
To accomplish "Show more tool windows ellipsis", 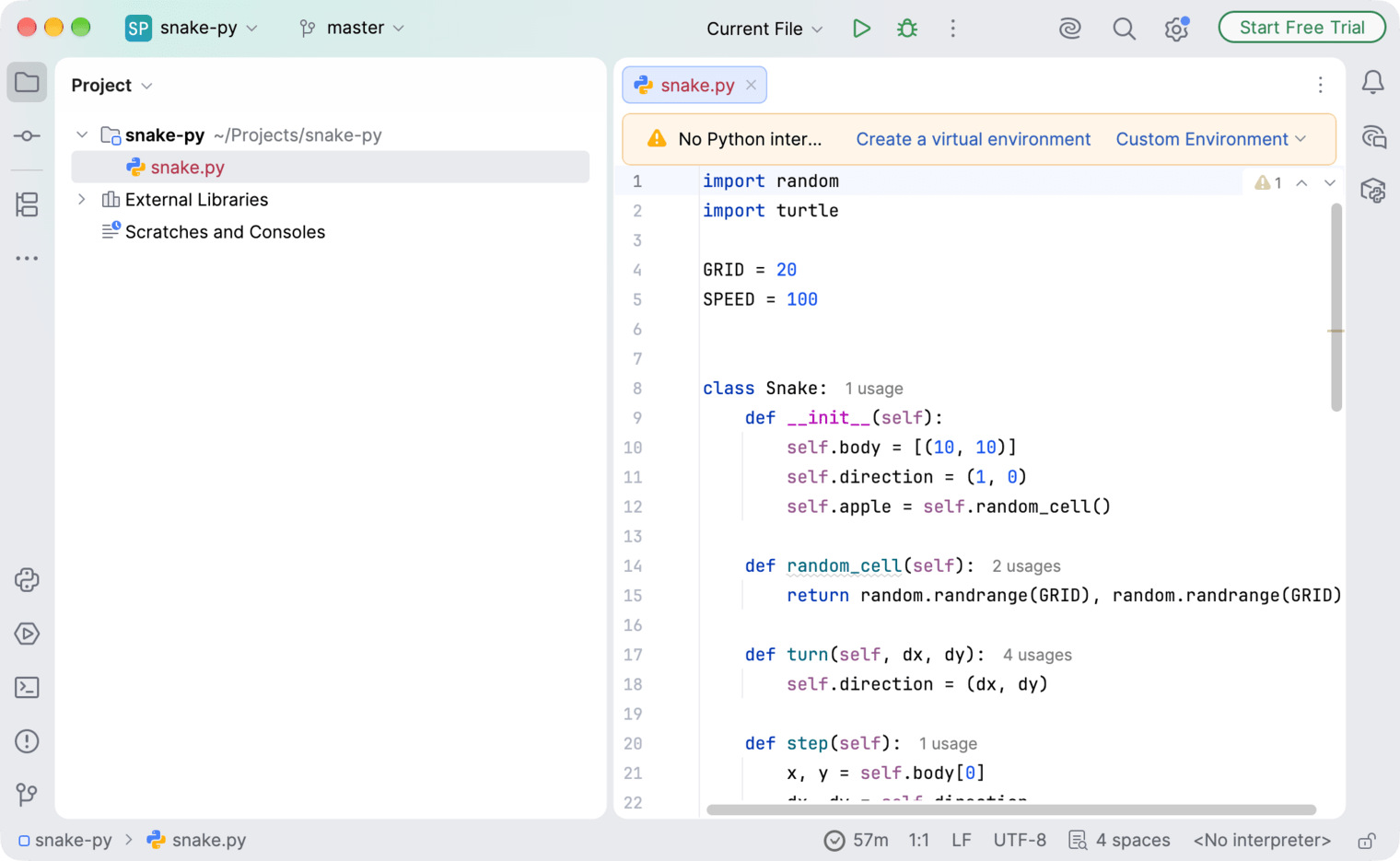I will pos(27,259).
